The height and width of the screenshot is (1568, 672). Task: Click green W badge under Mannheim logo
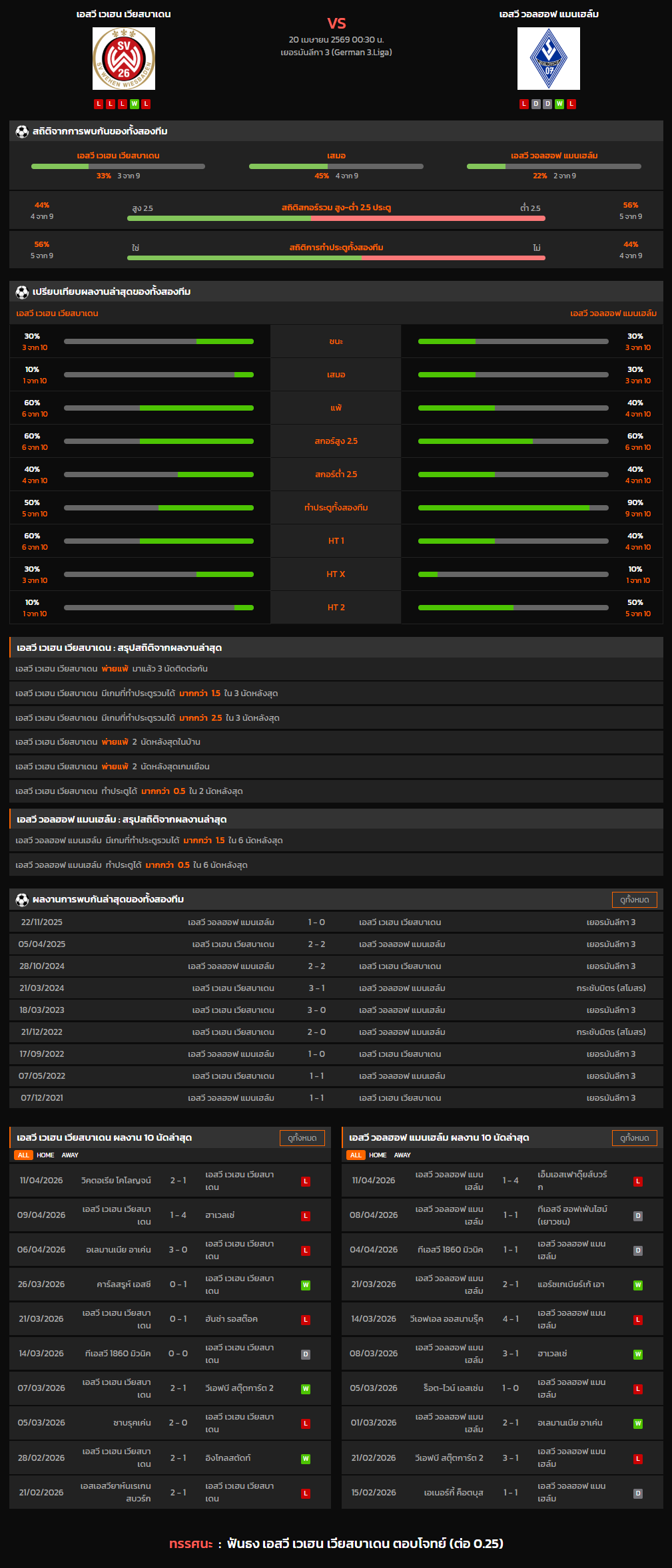tap(559, 104)
